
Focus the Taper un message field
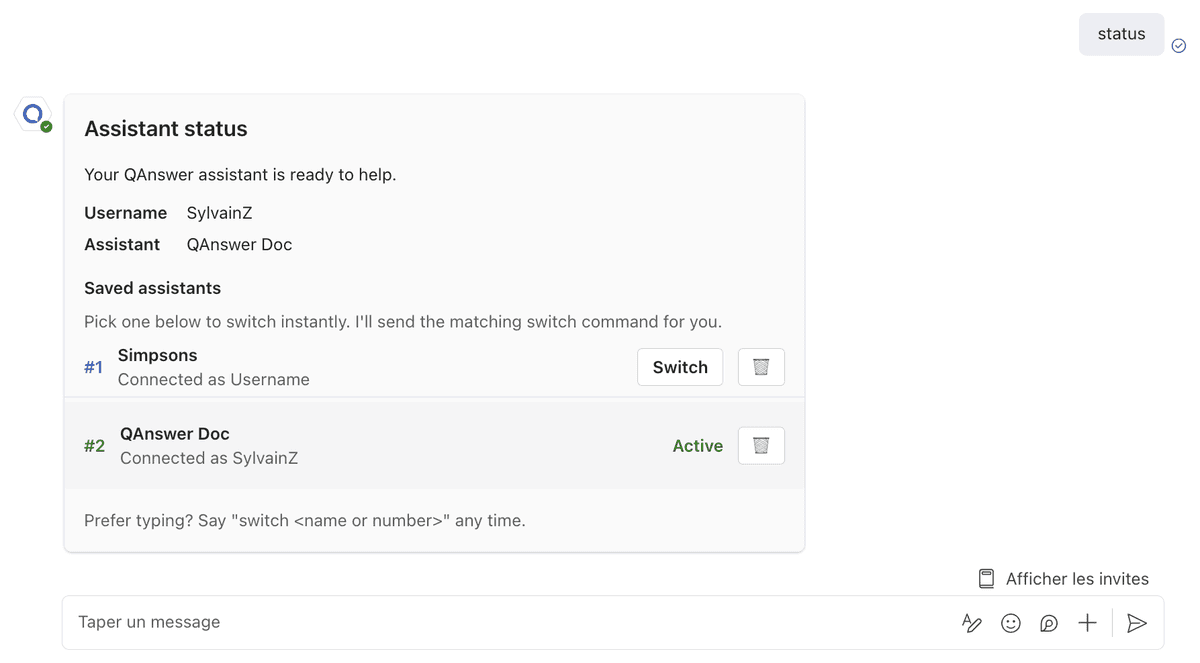point(613,622)
